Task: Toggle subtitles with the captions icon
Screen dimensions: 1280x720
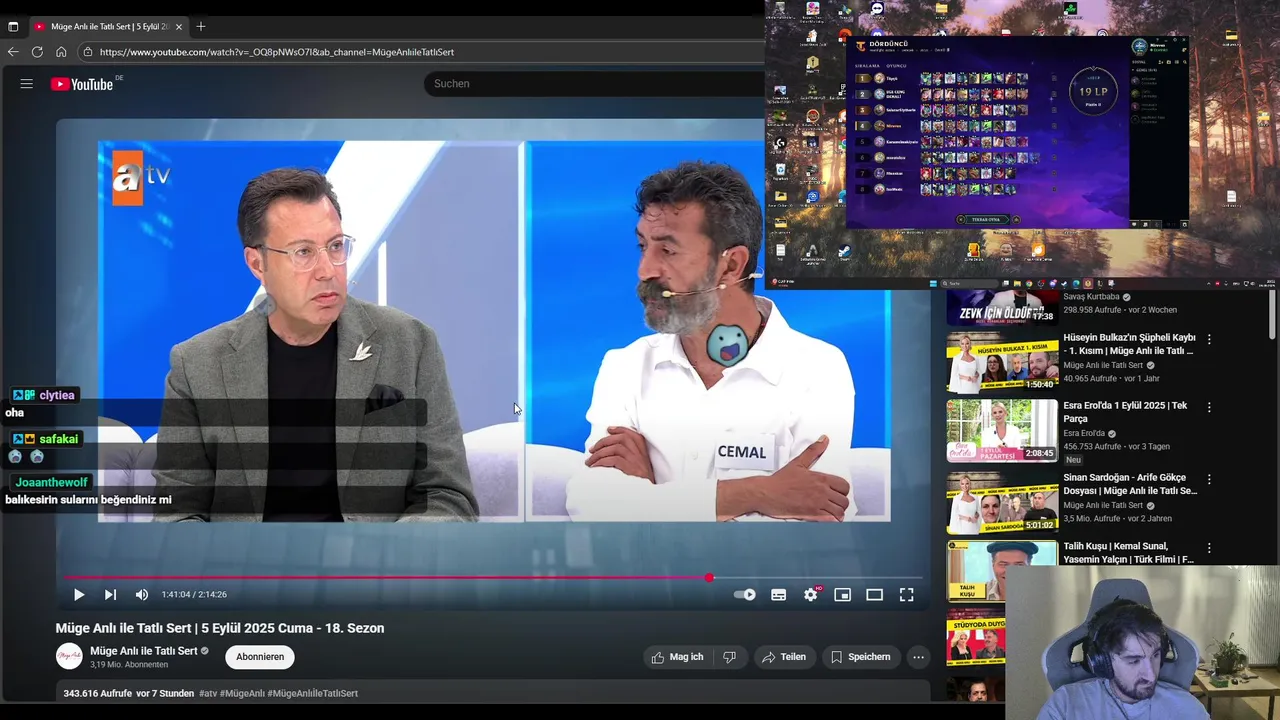Action: pyautogui.click(x=778, y=594)
